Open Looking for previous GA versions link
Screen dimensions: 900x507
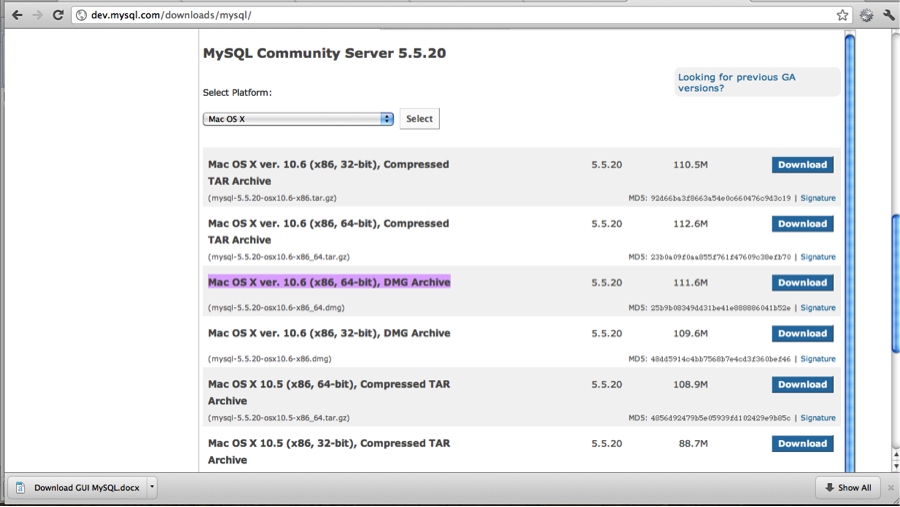click(x=736, y=82)
